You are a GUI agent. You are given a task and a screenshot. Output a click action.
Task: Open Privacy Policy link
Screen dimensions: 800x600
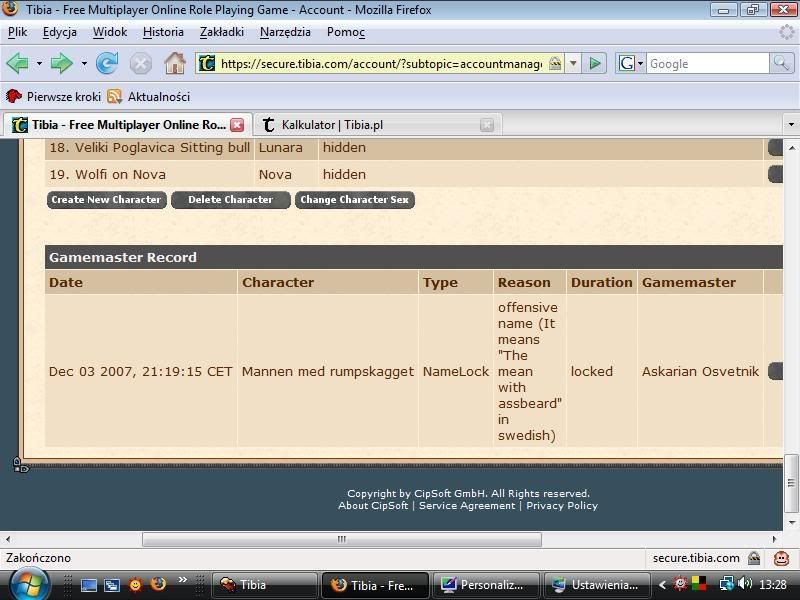pos(562,506)
